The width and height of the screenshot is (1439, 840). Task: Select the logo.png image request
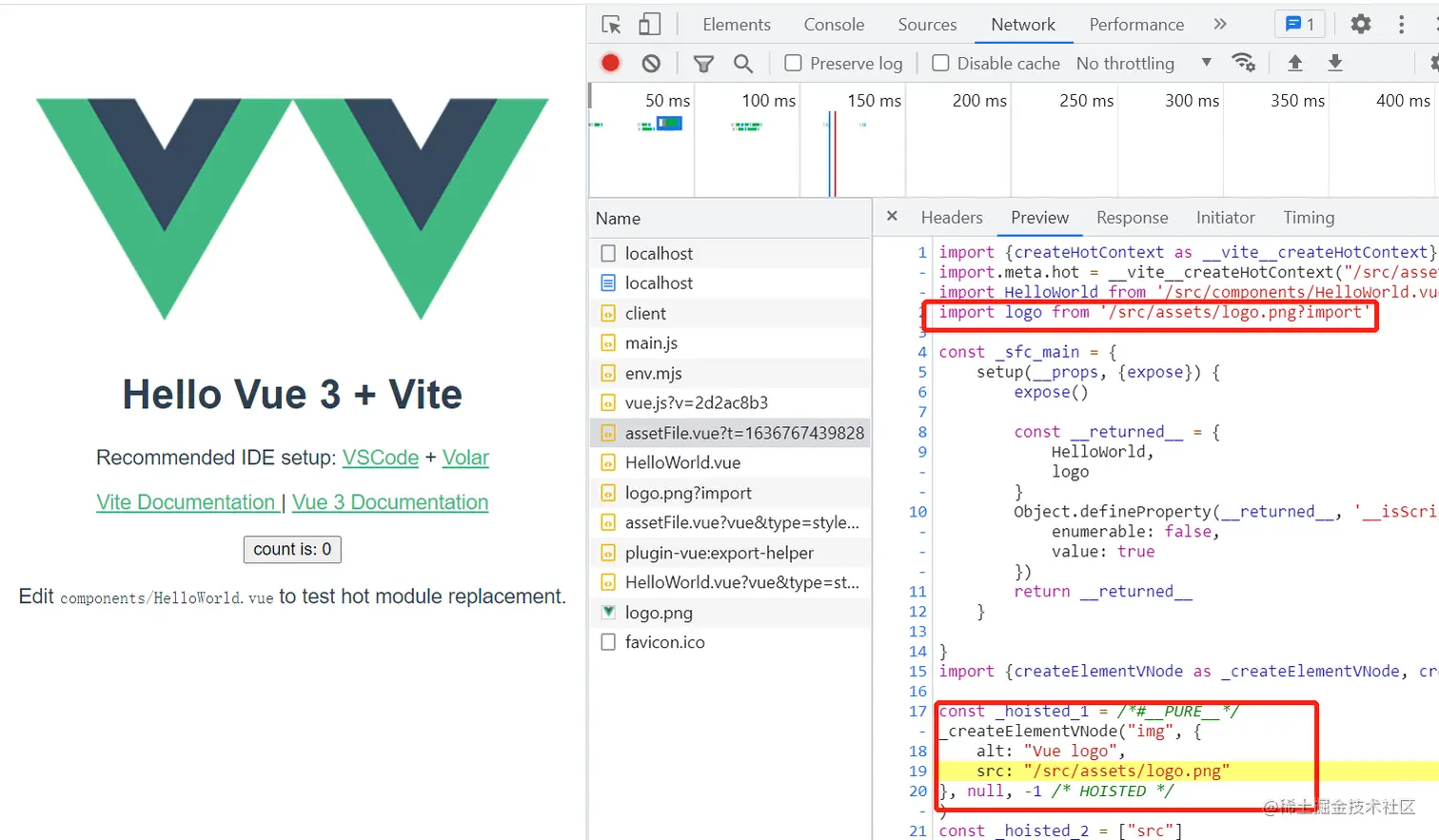[729, 614]
